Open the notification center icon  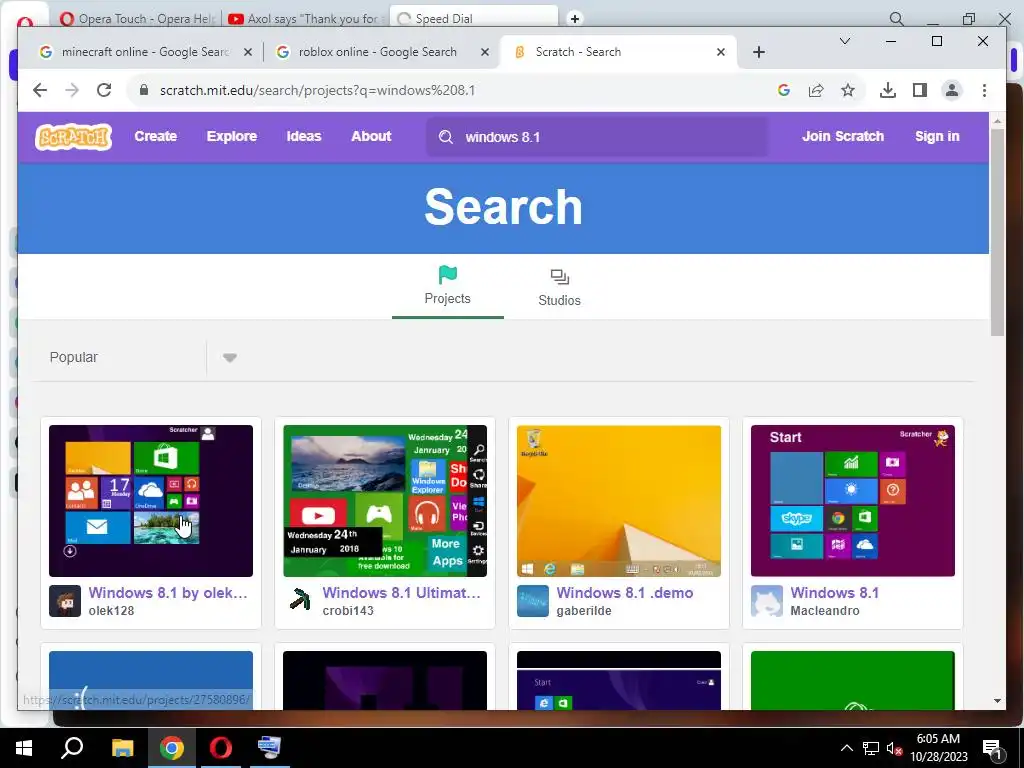coord(991,749)
